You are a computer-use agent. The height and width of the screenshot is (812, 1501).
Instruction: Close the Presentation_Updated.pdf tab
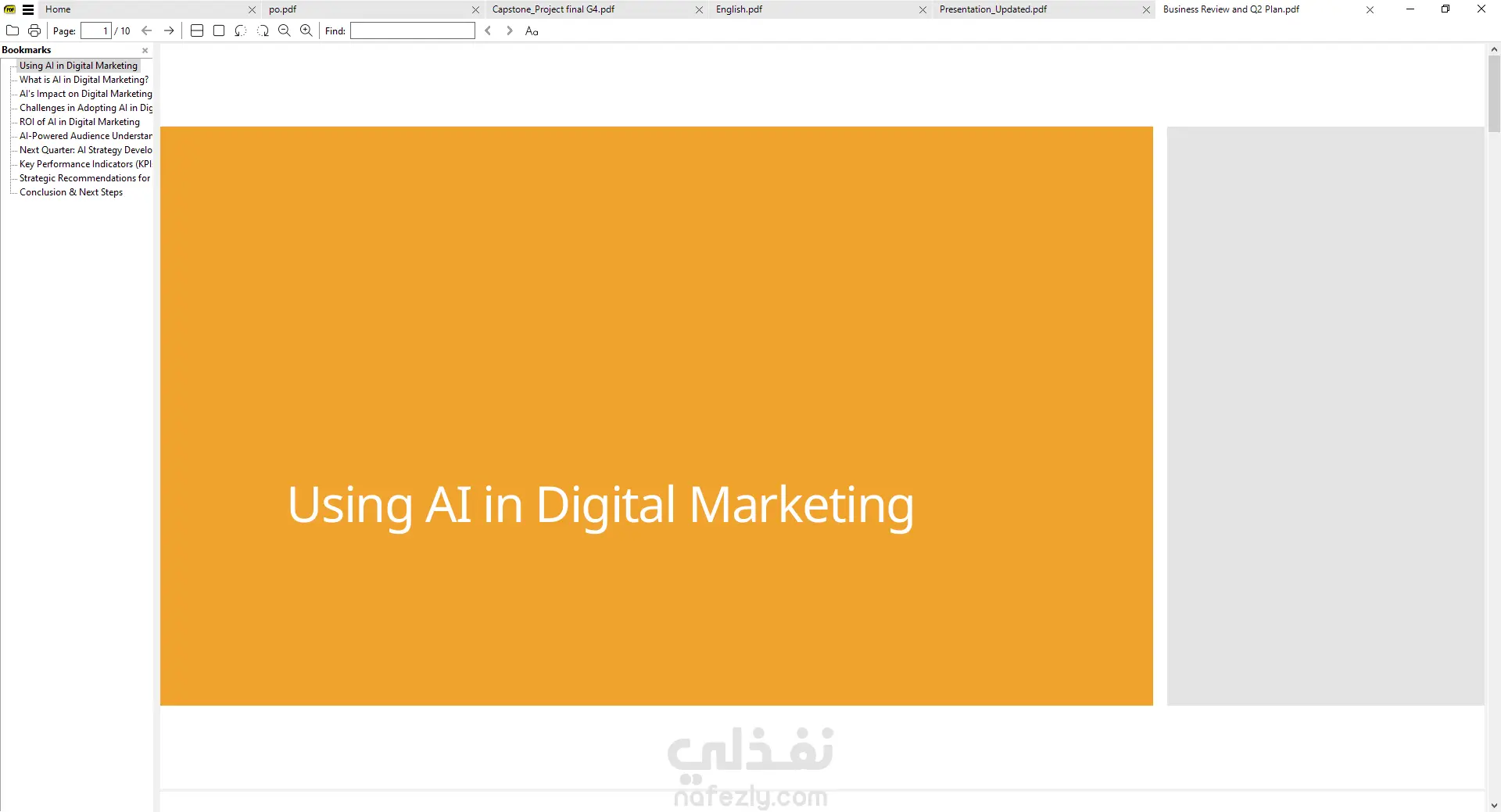[x=1146, y=9]
